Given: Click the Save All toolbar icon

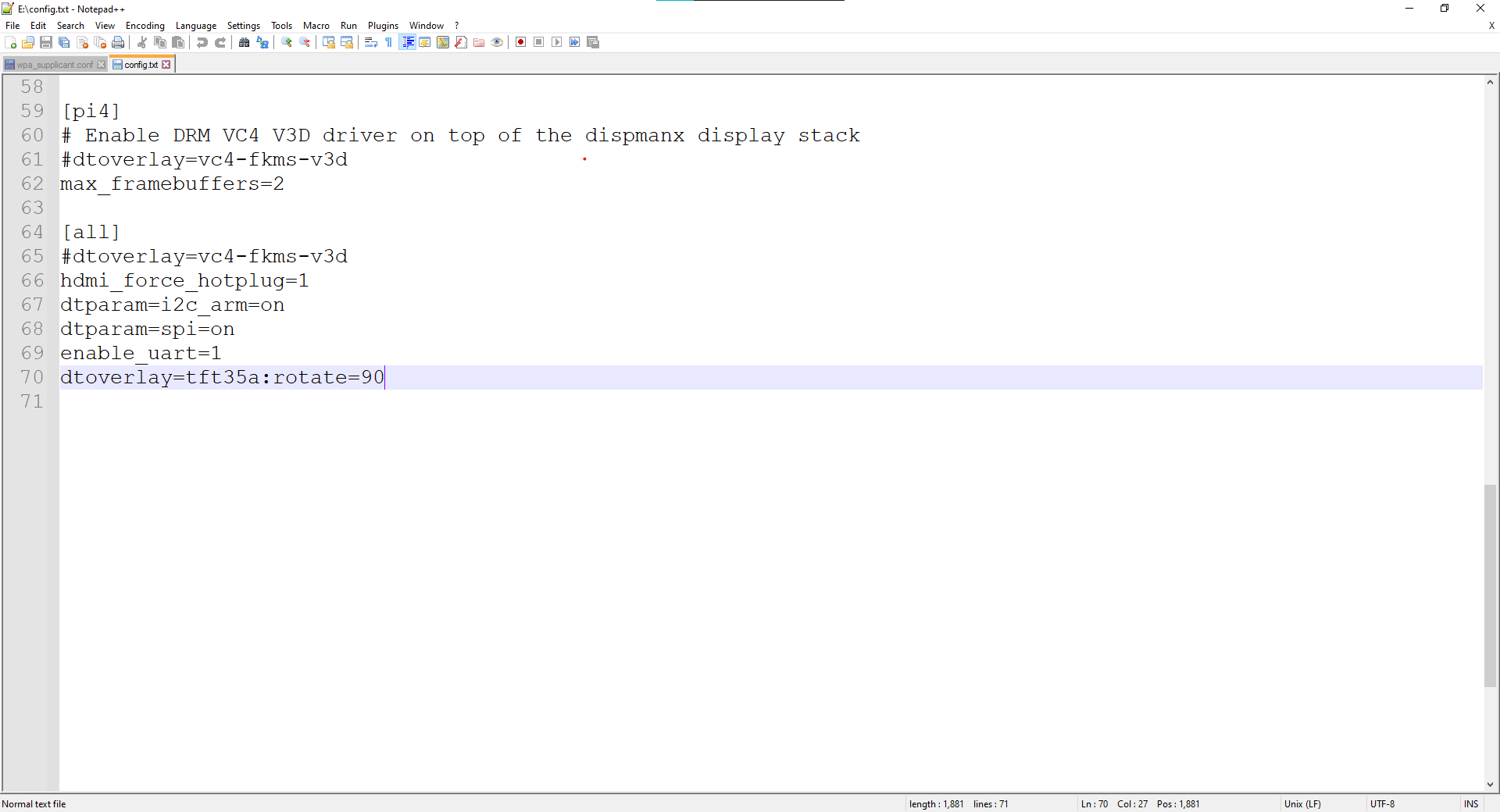Looking at the screenshot, I should [x=64, y=42].
